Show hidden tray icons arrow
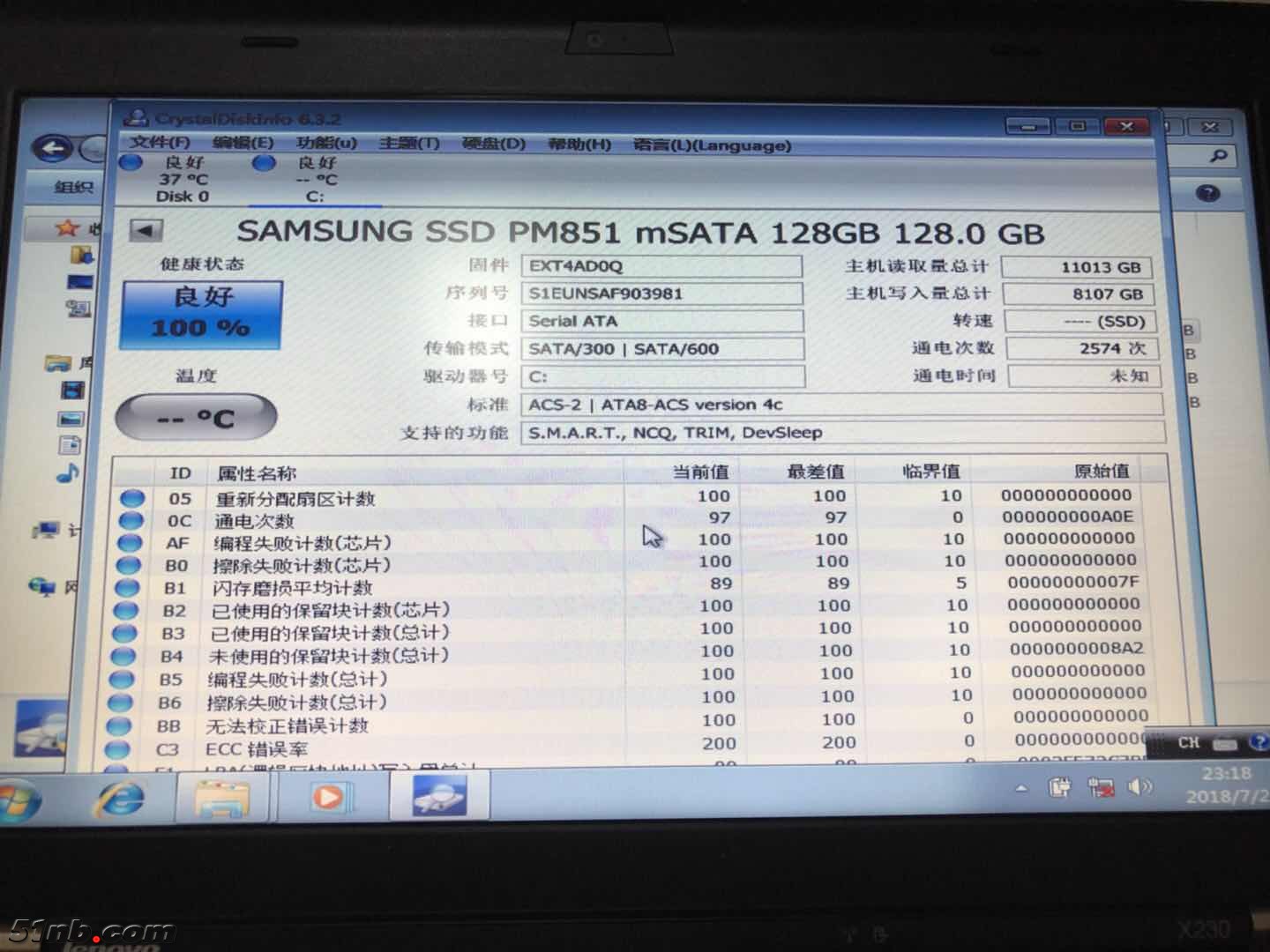1270x952 pixels. tap(1021, 788)
